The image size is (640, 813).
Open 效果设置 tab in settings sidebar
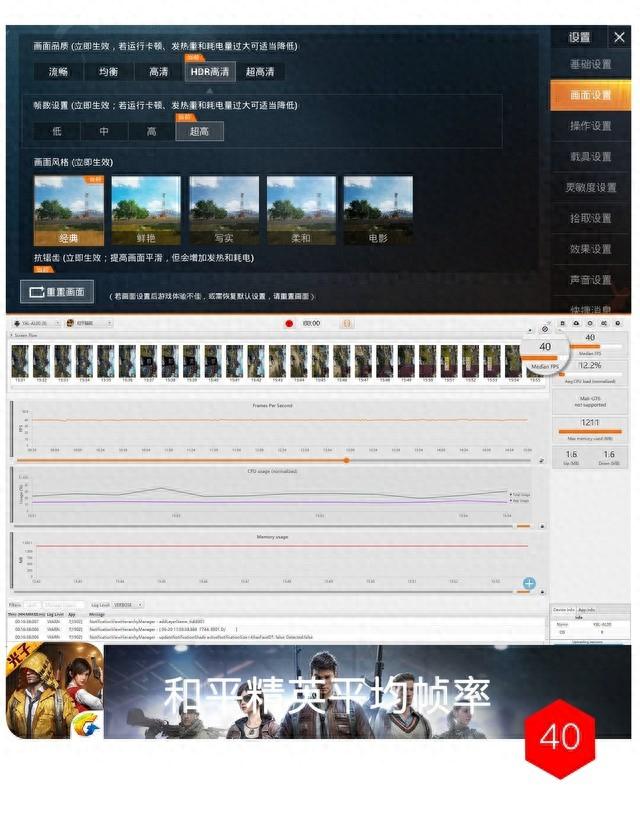pos(590,249)
